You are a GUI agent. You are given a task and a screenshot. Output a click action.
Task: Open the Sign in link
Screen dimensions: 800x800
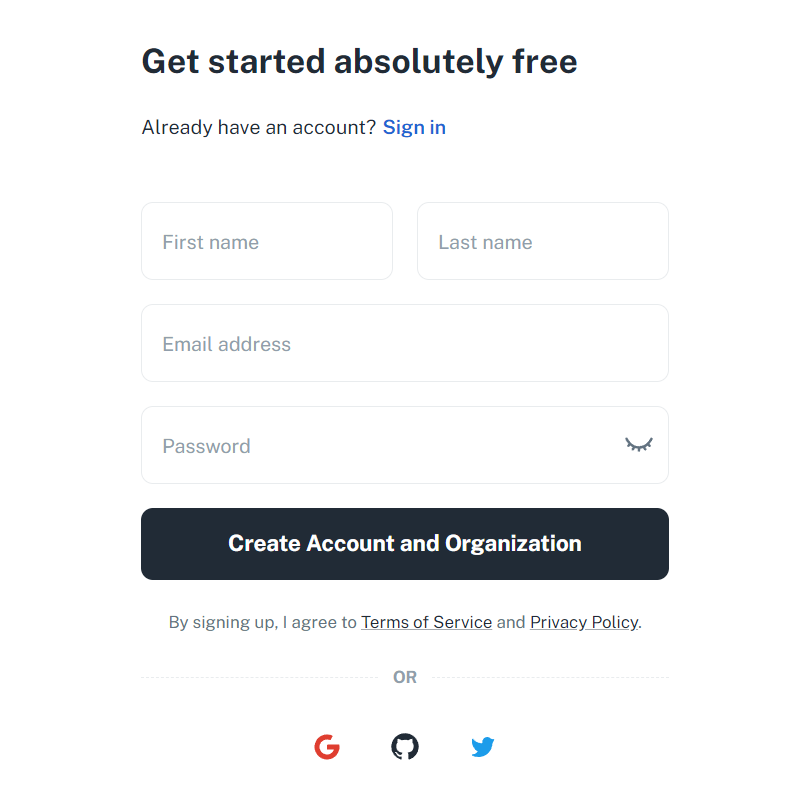pos(414,127)
